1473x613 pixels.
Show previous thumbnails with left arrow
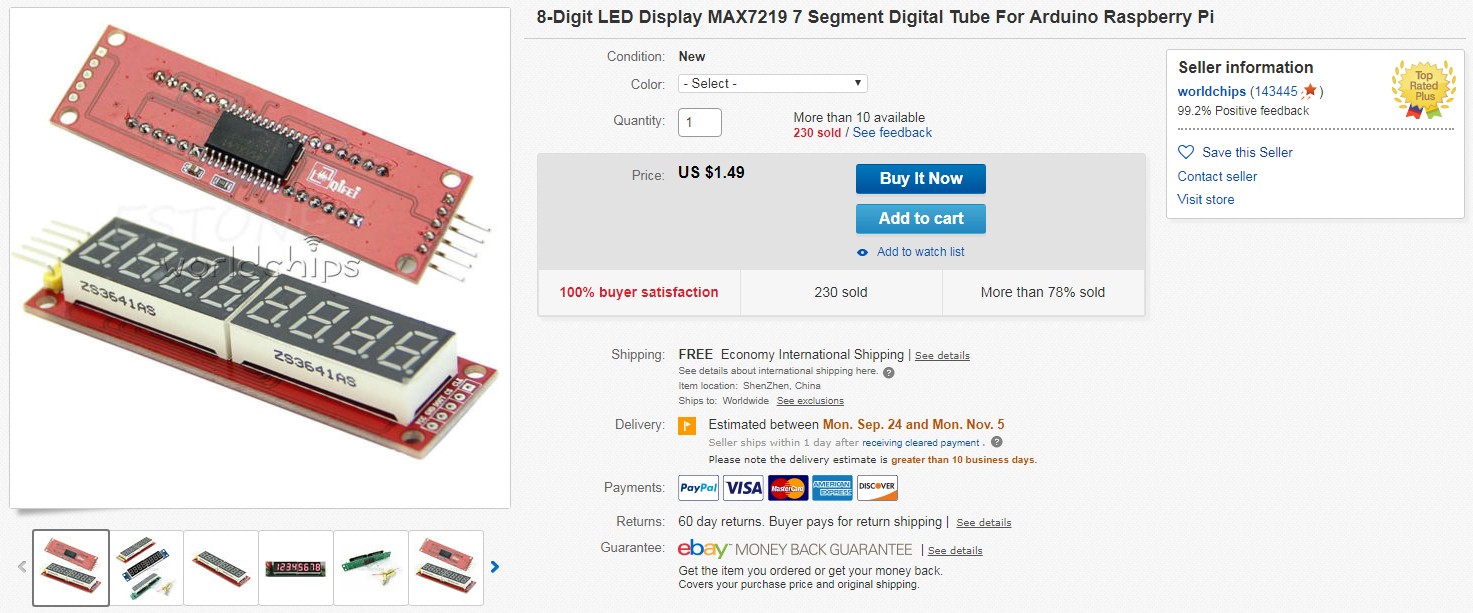pos(21,567)
